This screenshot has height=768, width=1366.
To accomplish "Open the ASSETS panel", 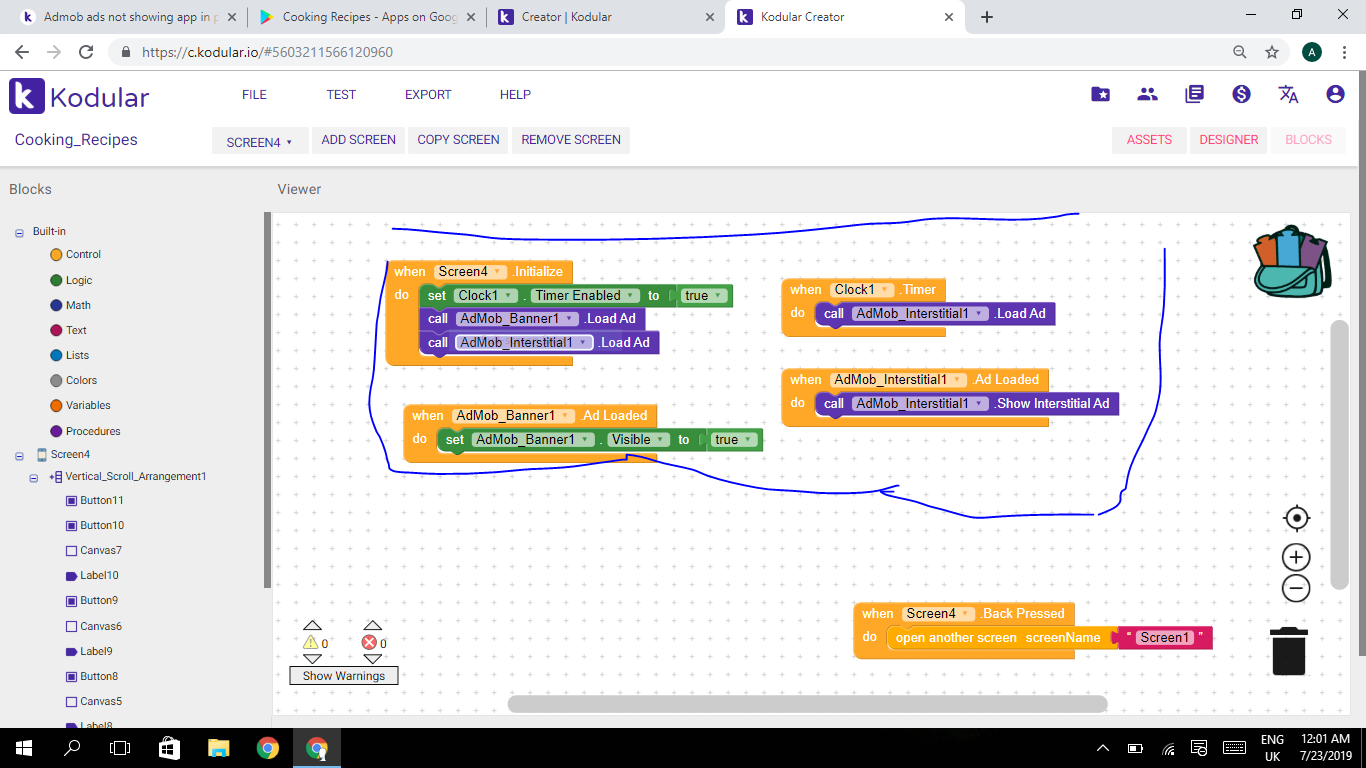I will click(1149, 140).
